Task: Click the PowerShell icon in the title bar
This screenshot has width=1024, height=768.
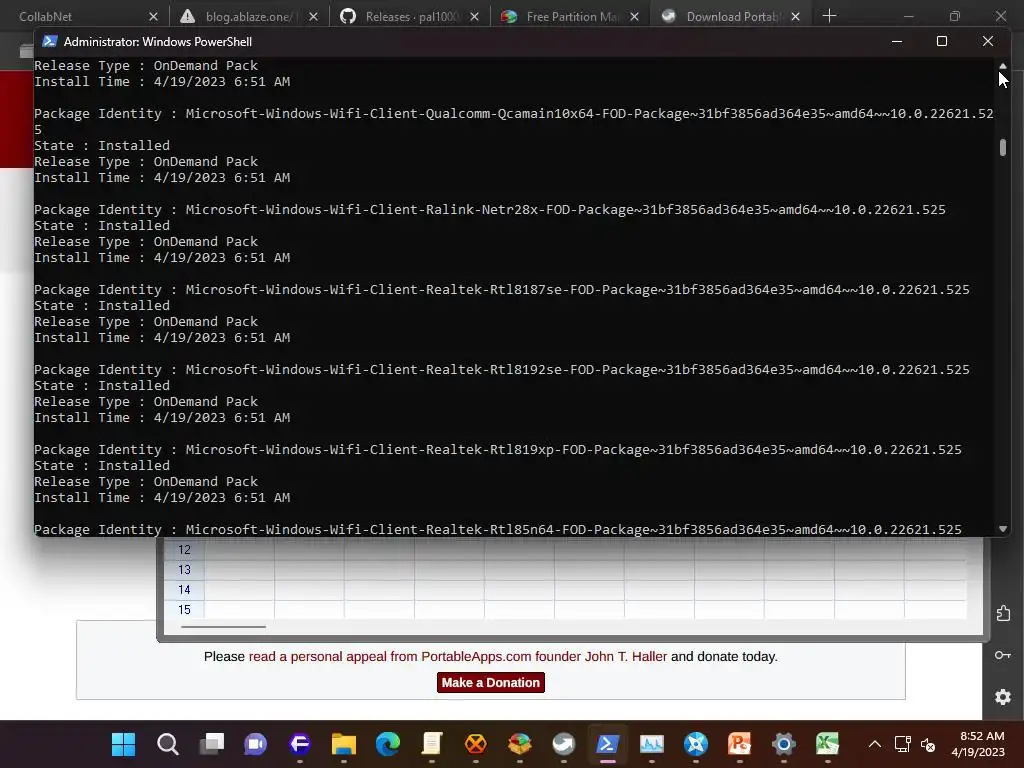Action: pyautogui.click(x=49, y=41)
